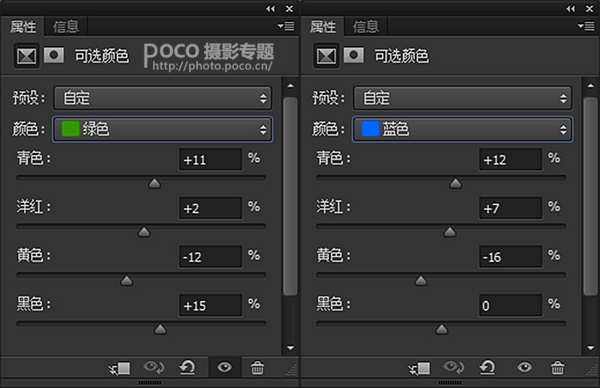Screen dimensions: 600x388
Task: Click the 青色 field showing +11
Action: (x=210, y=159)
